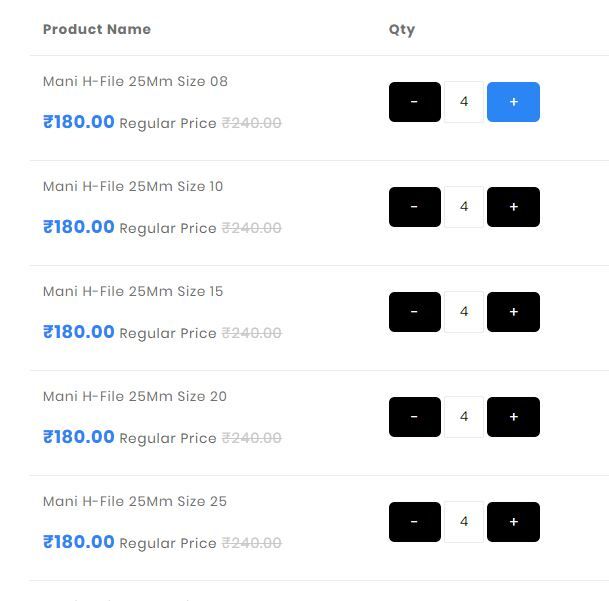Open Mani H-File 25Mm Size 08 product
Screen dimensions: 609x601
point(135,81)
